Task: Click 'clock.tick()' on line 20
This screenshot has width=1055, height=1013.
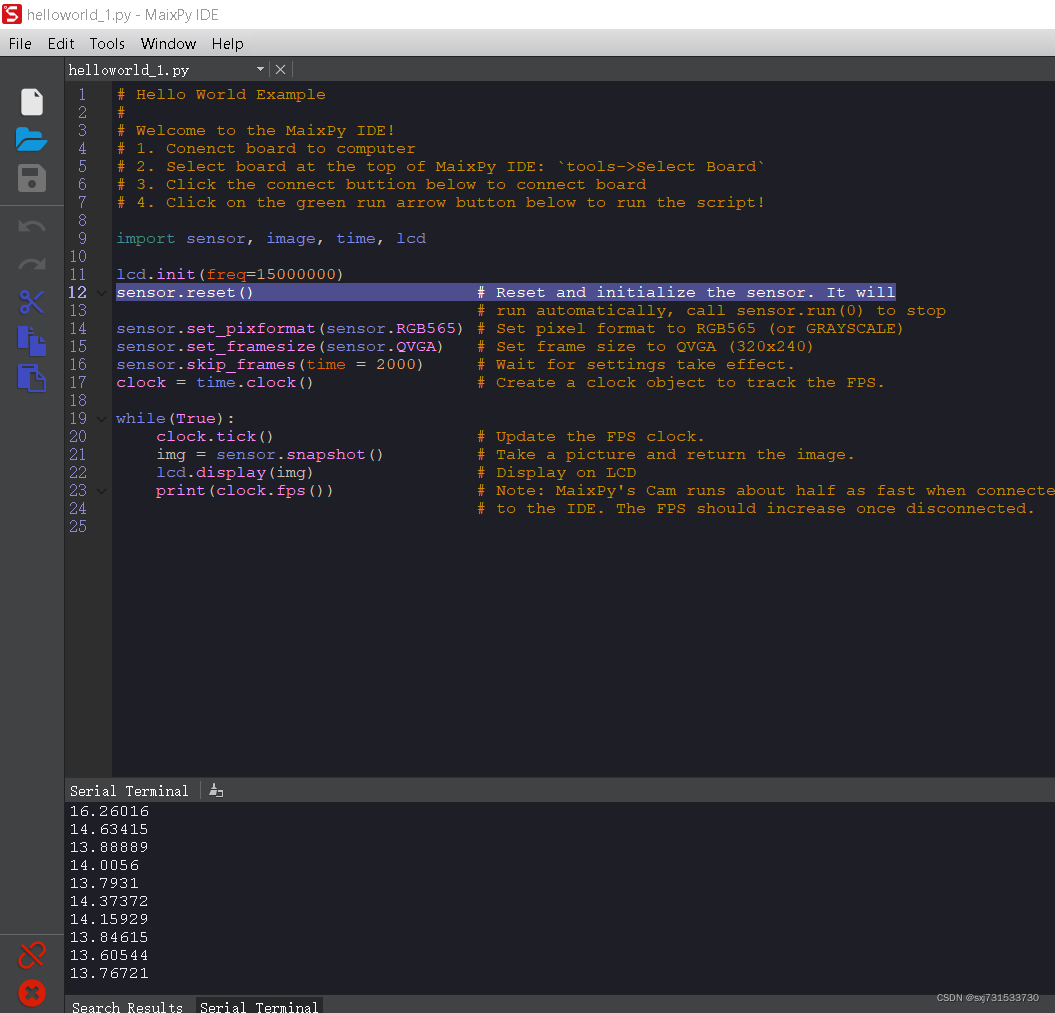Action: click(215, 437)
